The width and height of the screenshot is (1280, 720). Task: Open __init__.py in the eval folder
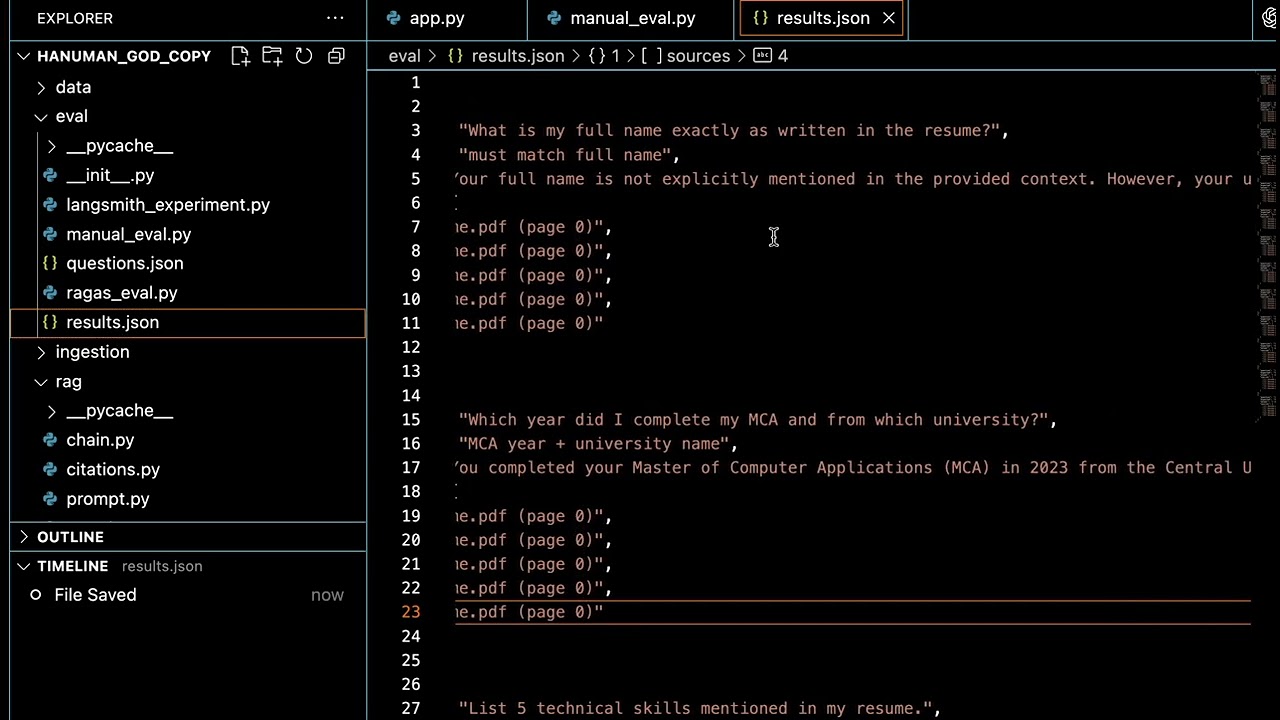(110, 175)
